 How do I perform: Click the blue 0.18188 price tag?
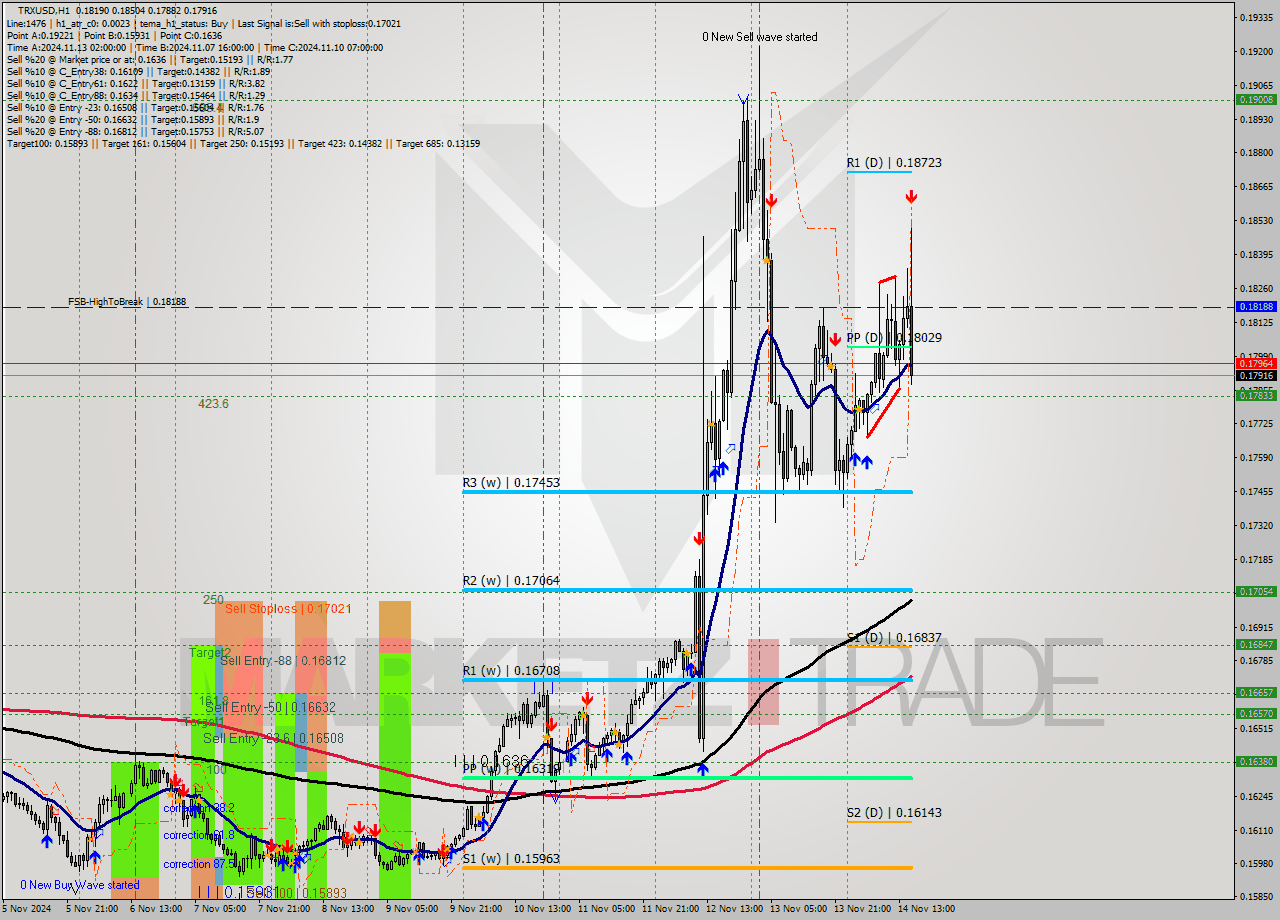pyautogui.click(x=1256, y=307)
